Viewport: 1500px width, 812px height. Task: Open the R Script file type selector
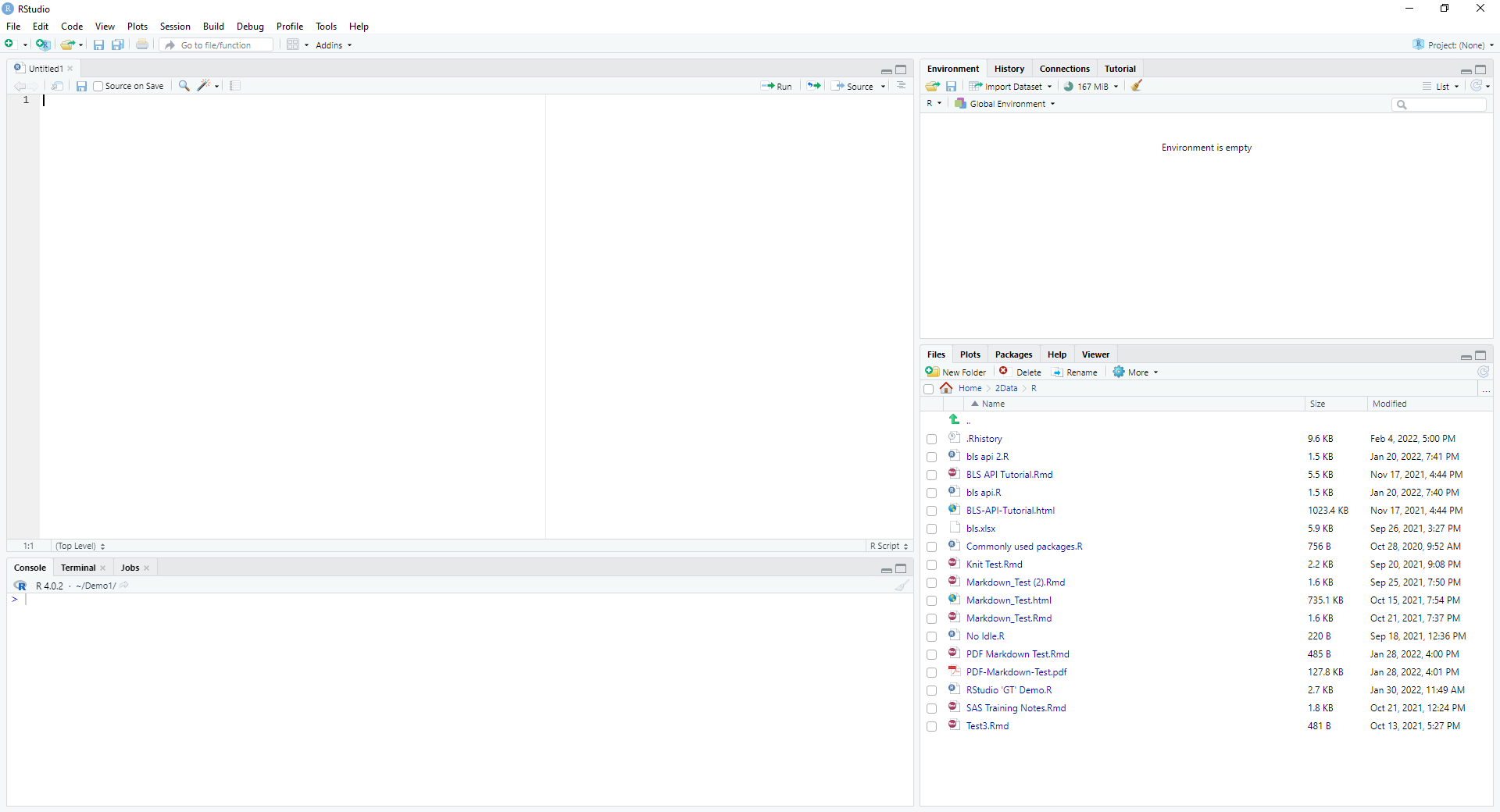[889, 546]
